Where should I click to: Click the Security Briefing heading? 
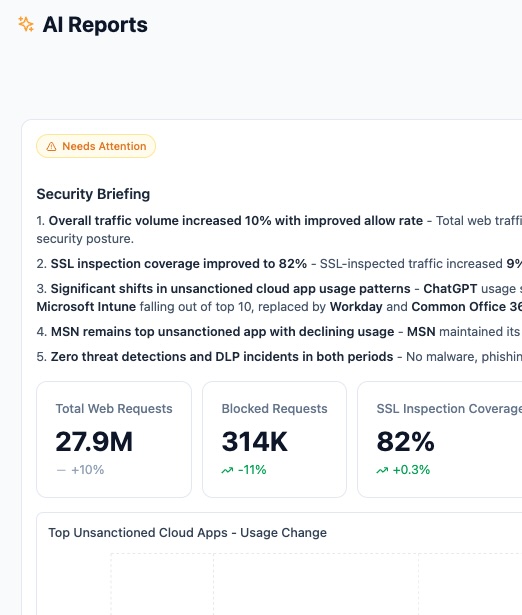pyautogui.click(x=93, y=194)
